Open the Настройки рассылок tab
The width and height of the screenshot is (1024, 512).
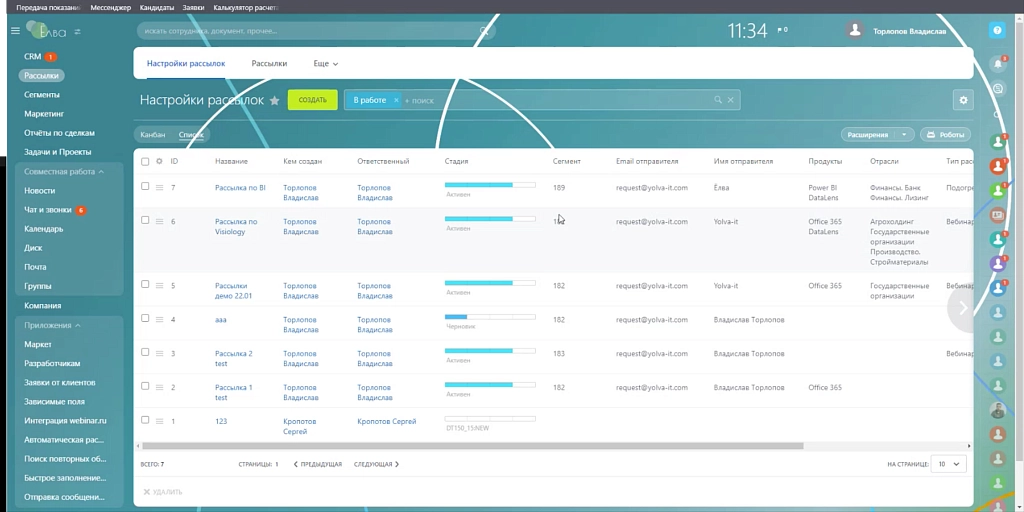point(186,64)
